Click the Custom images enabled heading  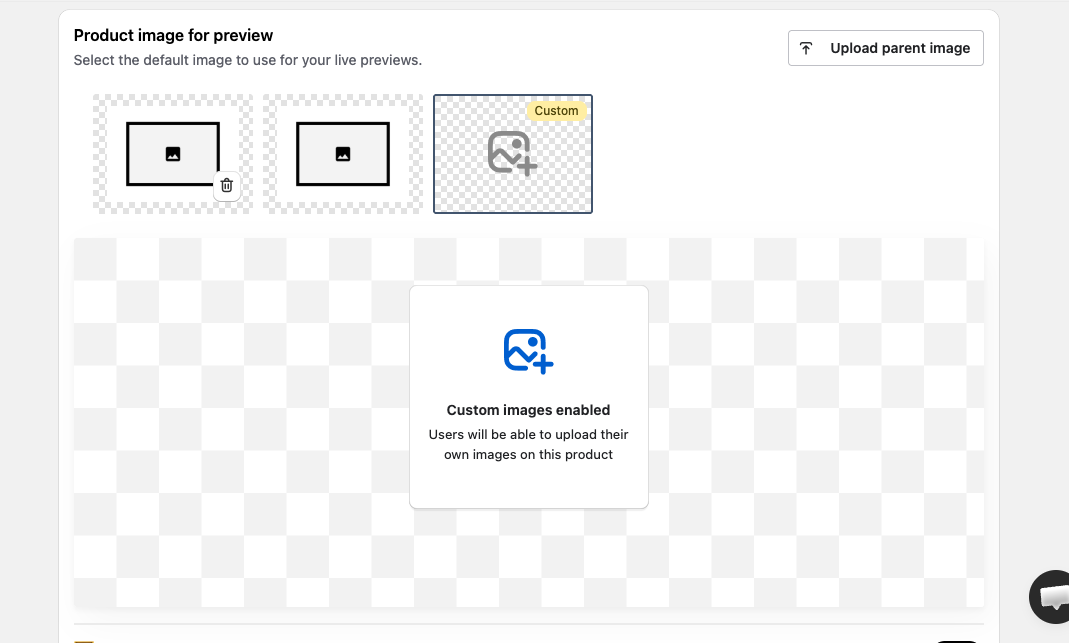coord(528,410)
